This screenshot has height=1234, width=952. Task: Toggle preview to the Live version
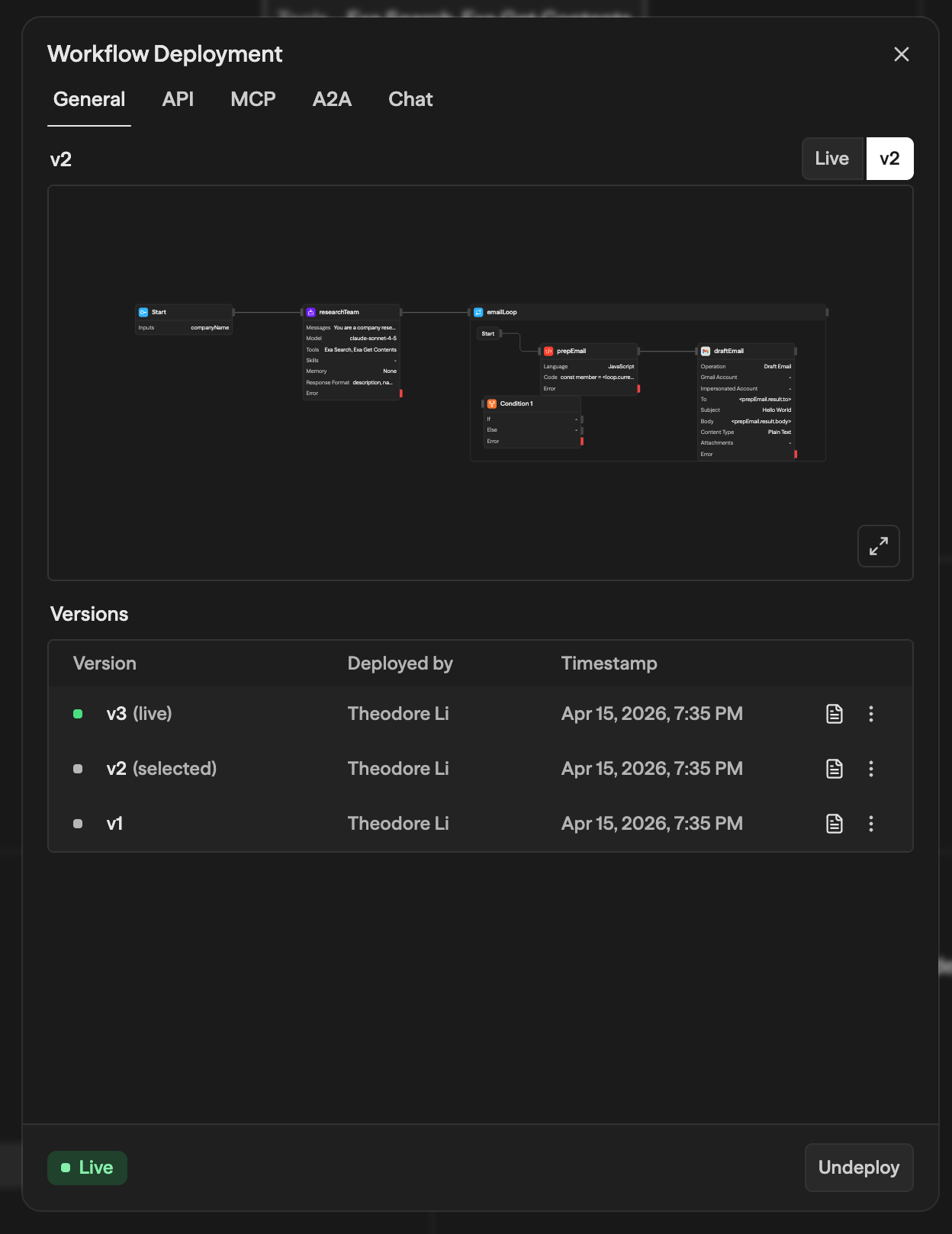(832, 159)
